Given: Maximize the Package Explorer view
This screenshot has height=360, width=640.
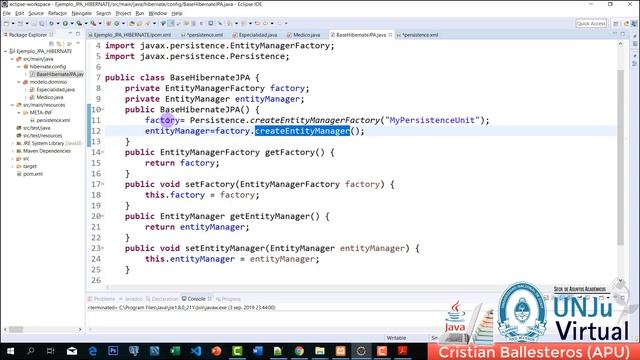Looking at the screenshot, I should tap(78, 34).
